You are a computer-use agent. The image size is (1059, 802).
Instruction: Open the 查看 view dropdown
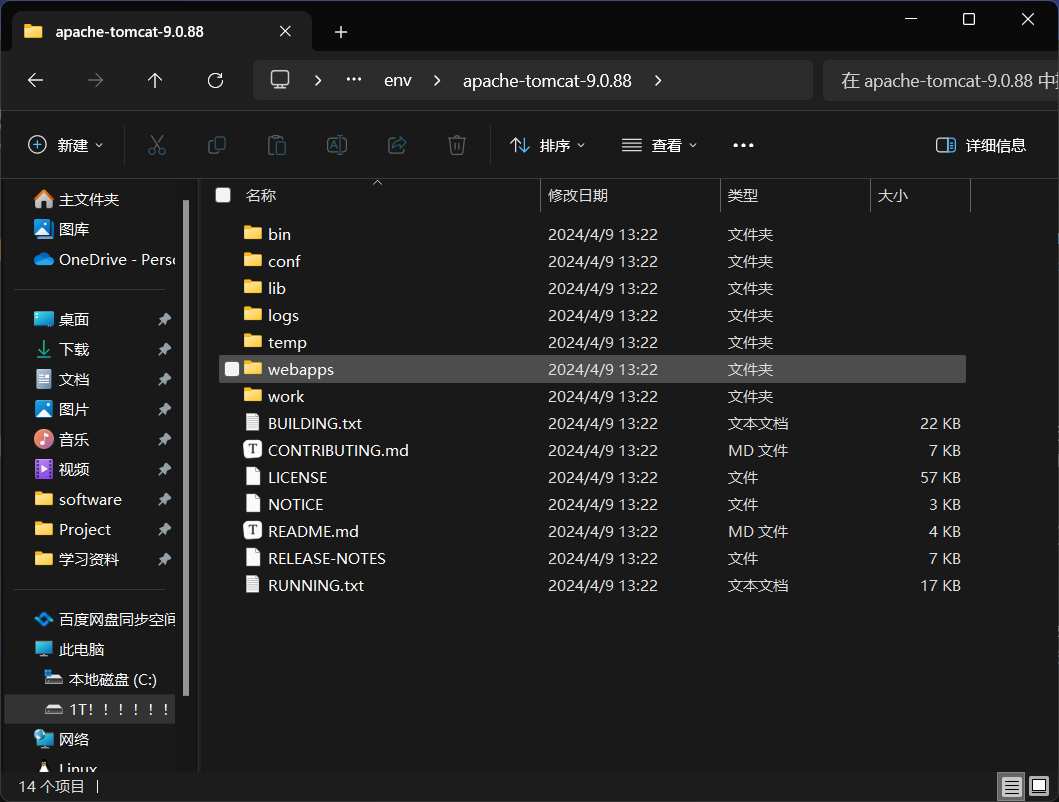tap(659, 145)
